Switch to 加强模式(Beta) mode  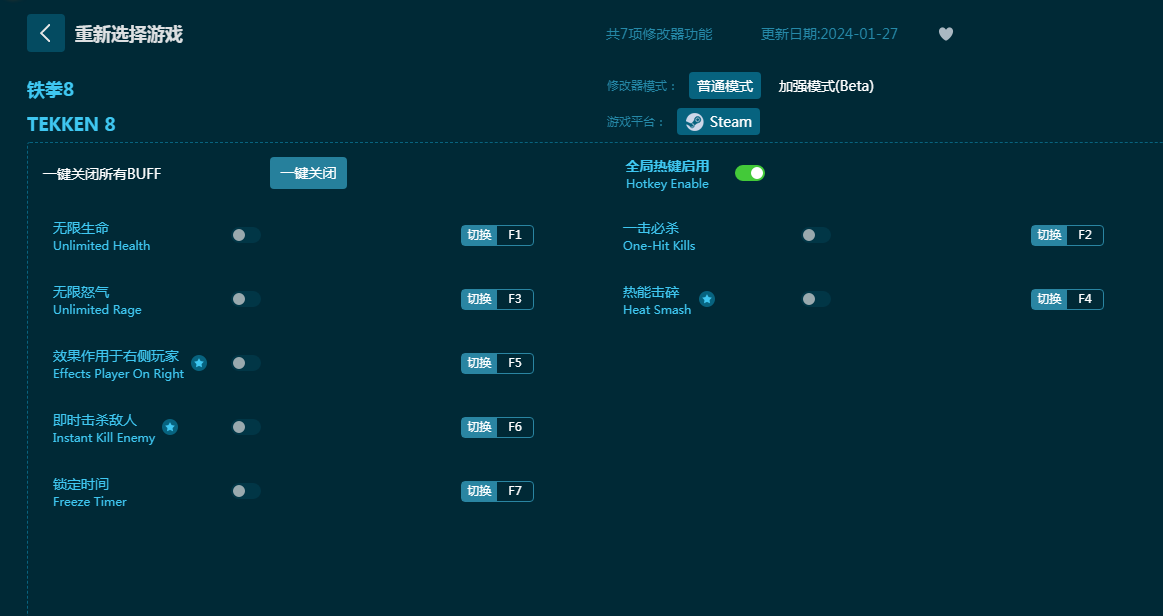(826, 86)
